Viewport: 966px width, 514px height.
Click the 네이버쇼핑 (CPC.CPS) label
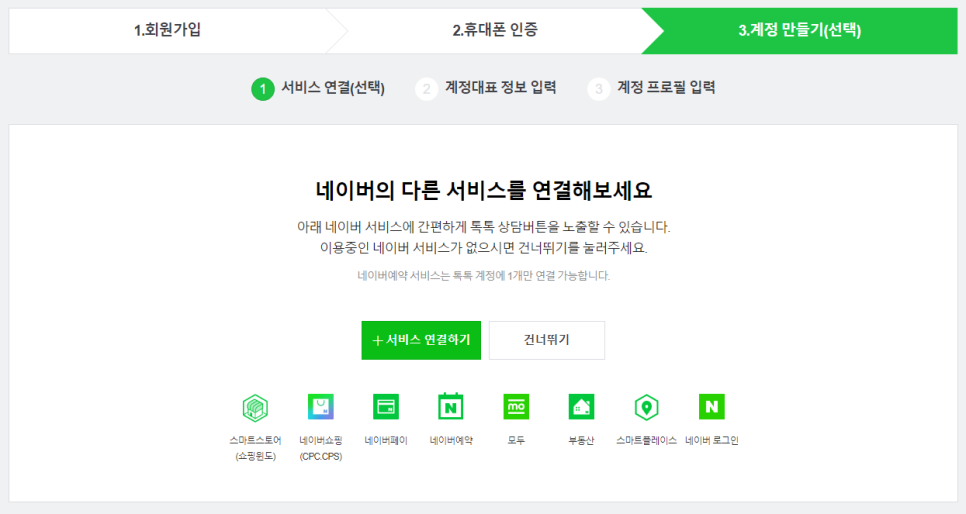(x=320, y=448)
